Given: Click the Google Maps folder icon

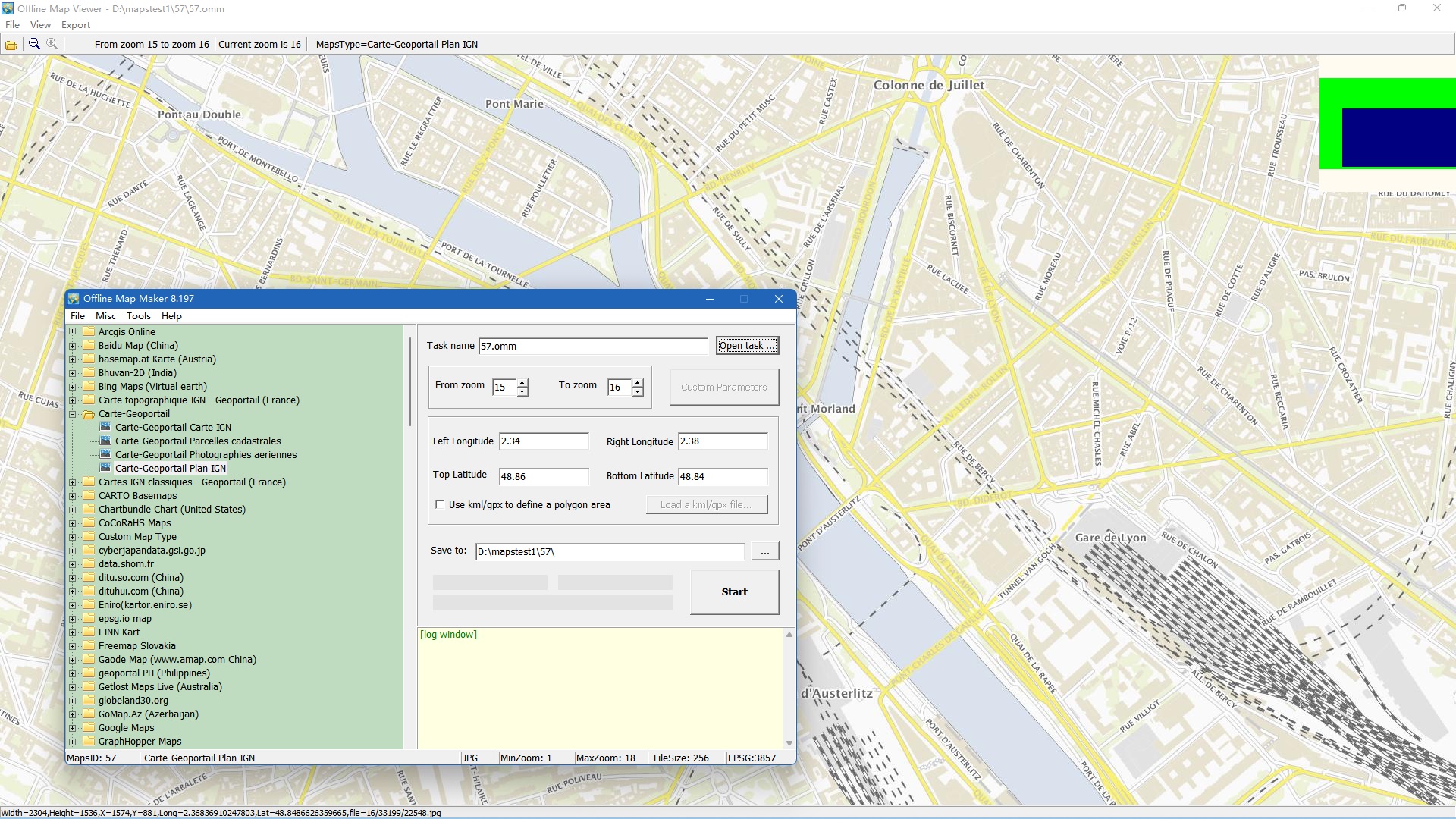Looking at the screenshot, I should tap(89, 727).
